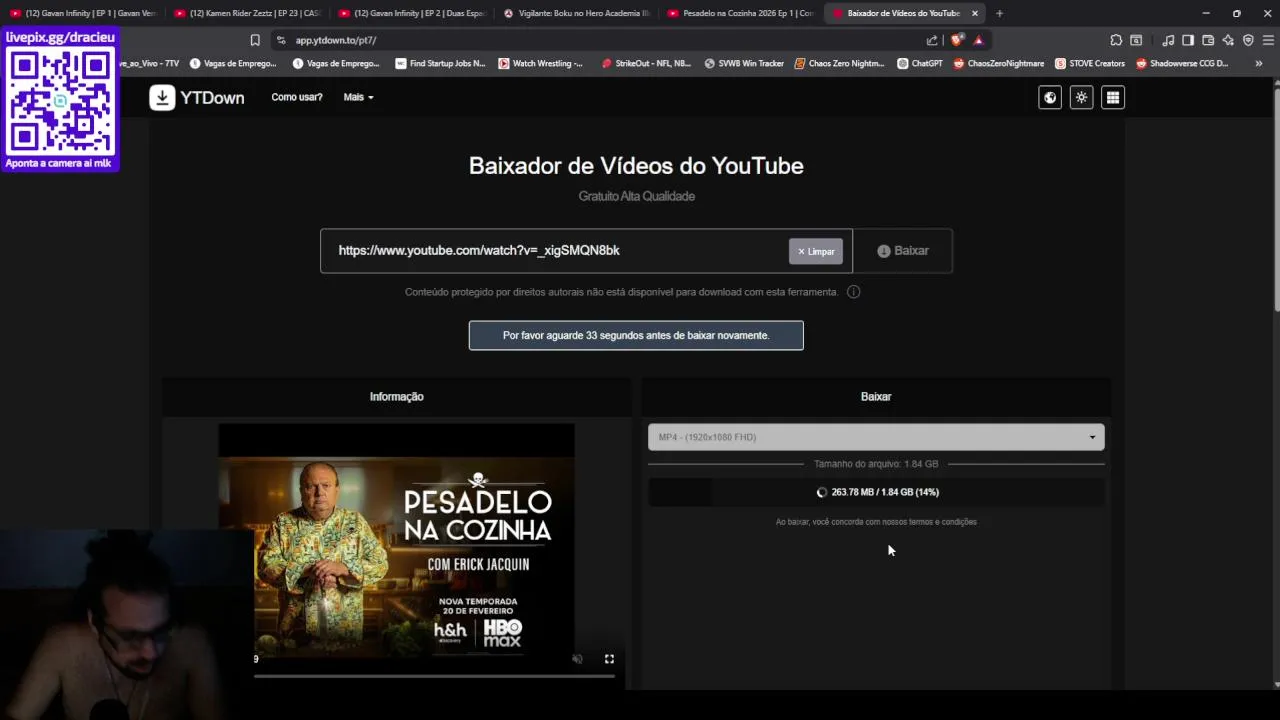Click the wait 33 seconds notice banner
This screenshot has width=1280, height=720.
pos(636,335)
